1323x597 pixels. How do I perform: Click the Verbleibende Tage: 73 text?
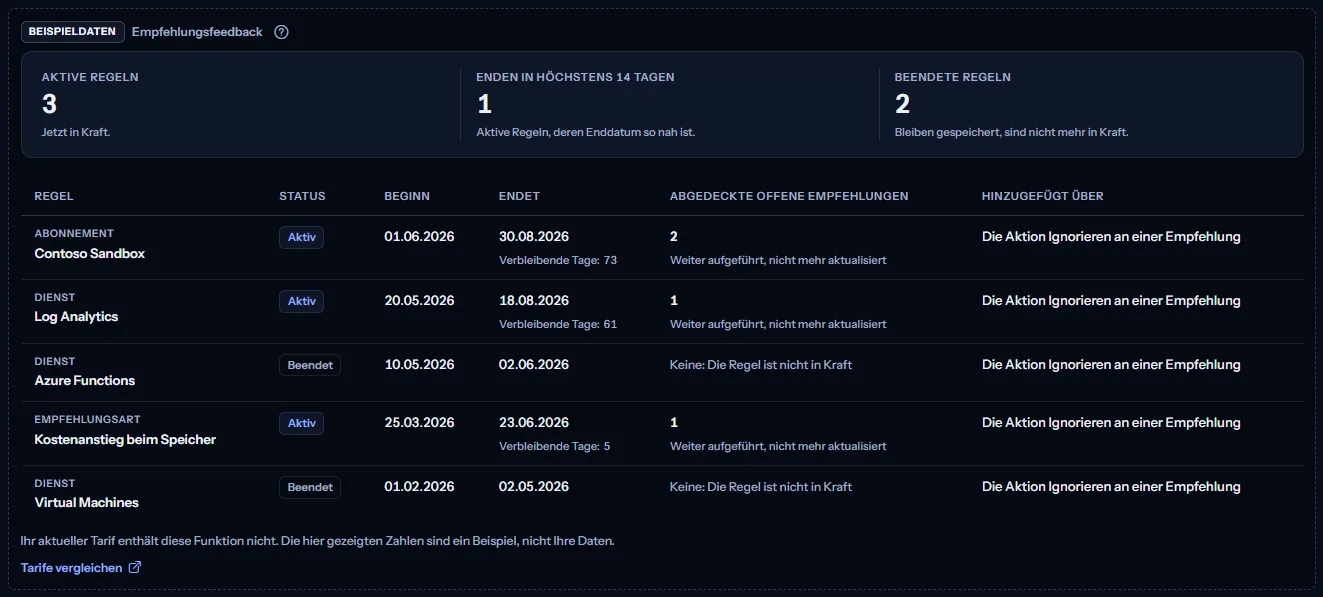pos(558,260)
